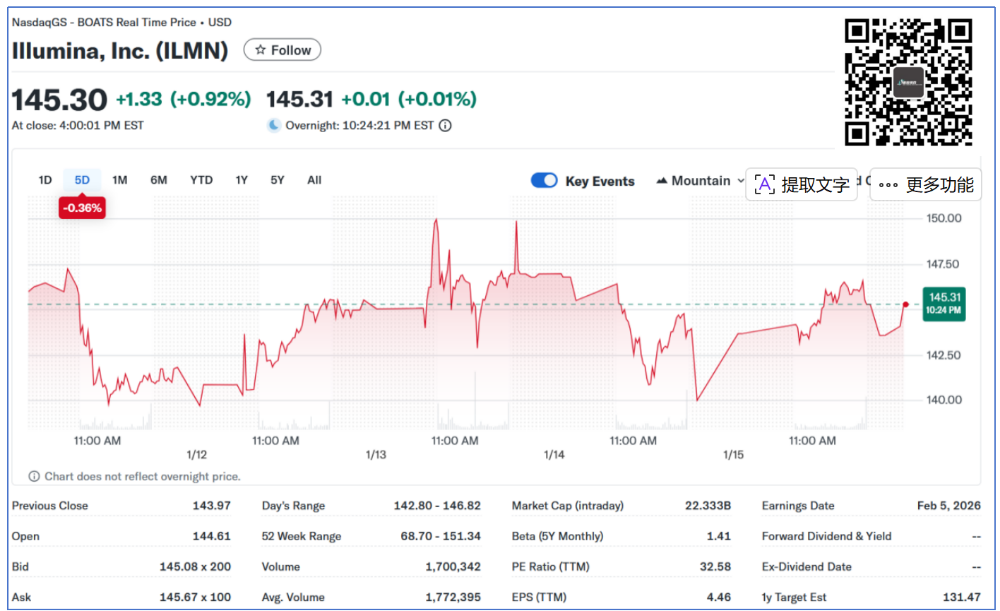Expand the Mountain chart type dropdown
Image resolution: width=1000 pixels, height=611 pixels.
coord(740,181)
